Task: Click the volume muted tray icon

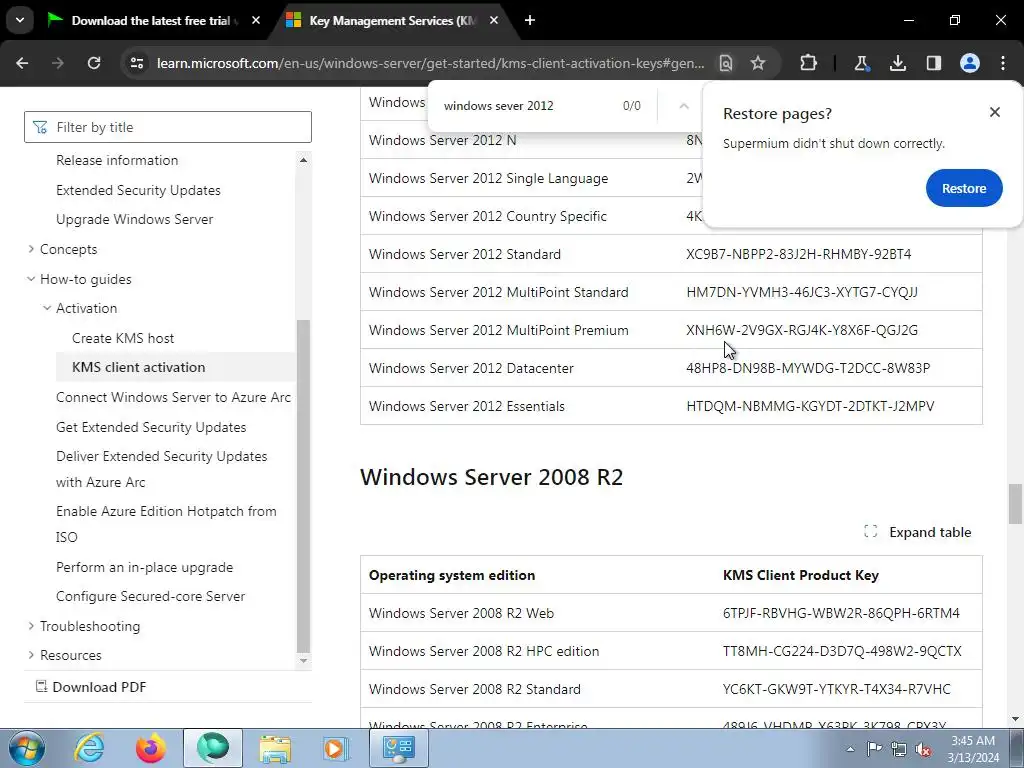Action: point(923,749)
